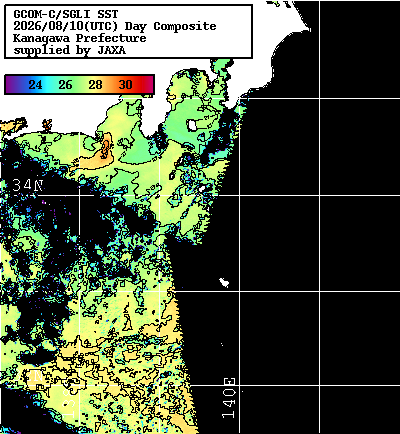The image size is (400, 434).
Task: Click the Day Composite text
Action: pos(170,26)
